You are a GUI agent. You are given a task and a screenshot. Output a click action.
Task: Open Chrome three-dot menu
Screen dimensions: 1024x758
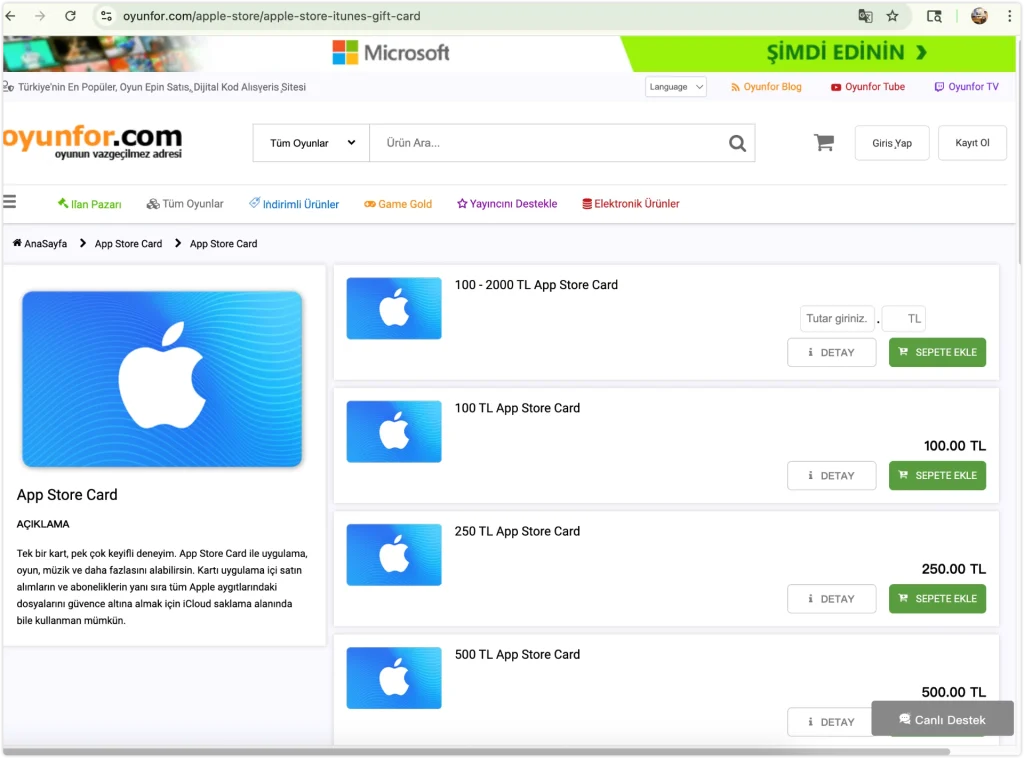[x=1010, y=16]
